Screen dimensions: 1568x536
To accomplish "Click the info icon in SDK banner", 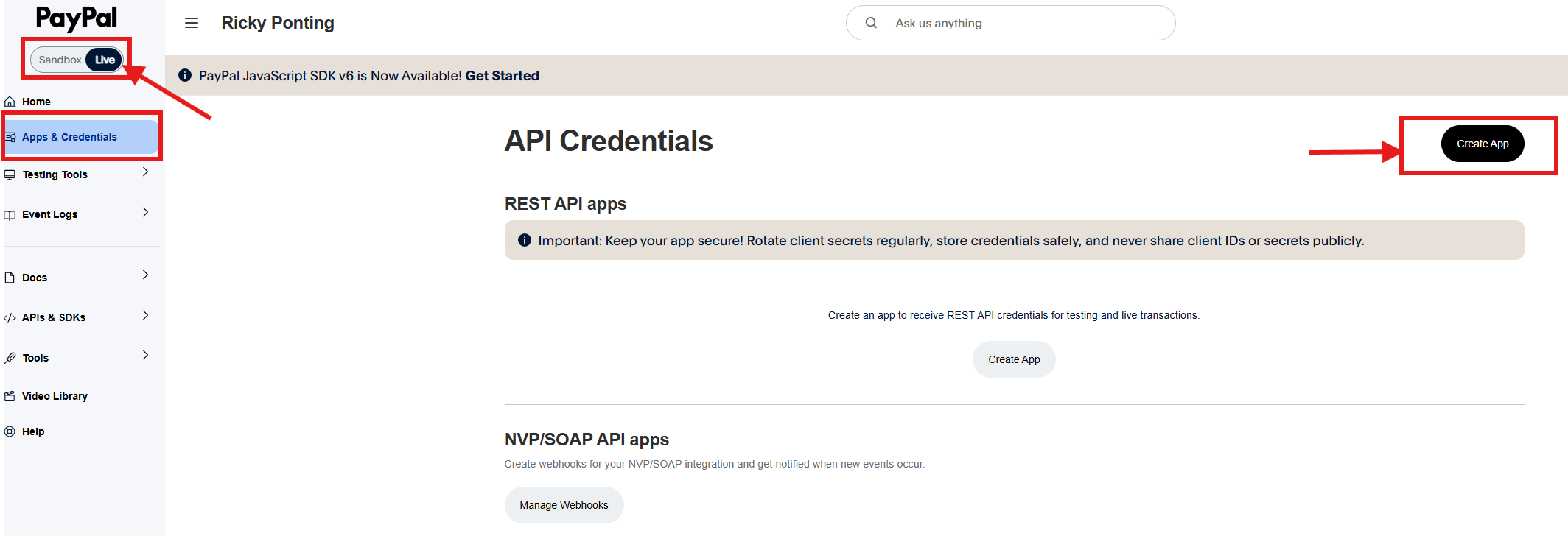I will point(185,75).
